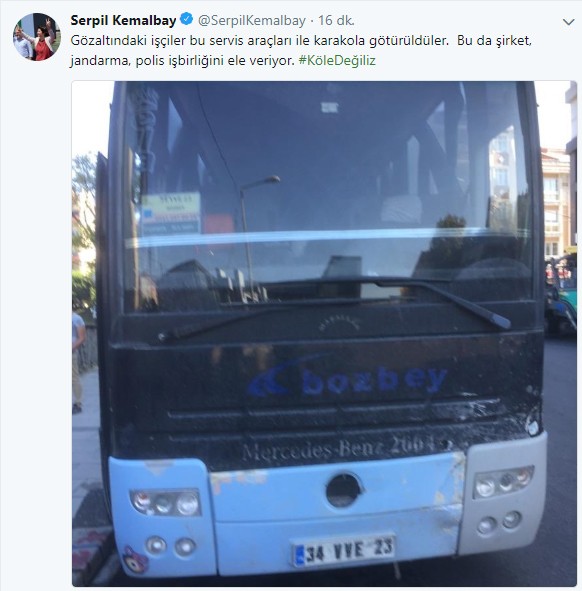Click the bus's left-side headlight cluster
The image size is (582, 591).
click(165, 503)
